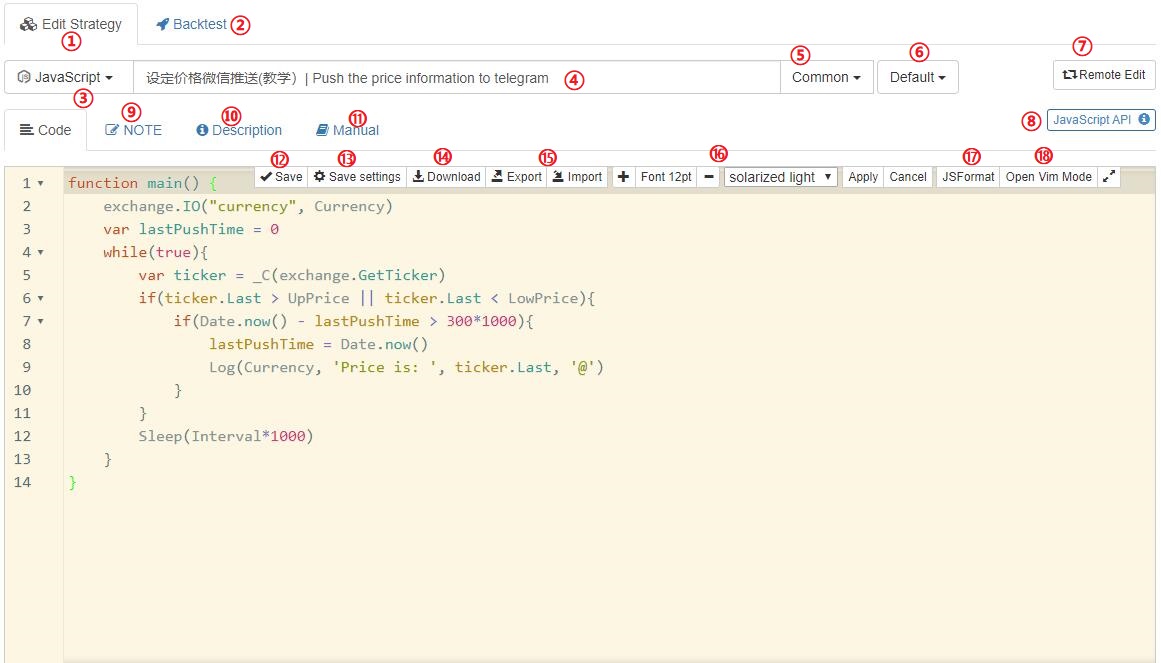Toggle fullscreen editor with the expand-arrows icon
The image size is (1161, 663).
pyautogui.click(x=1108, y=176)
